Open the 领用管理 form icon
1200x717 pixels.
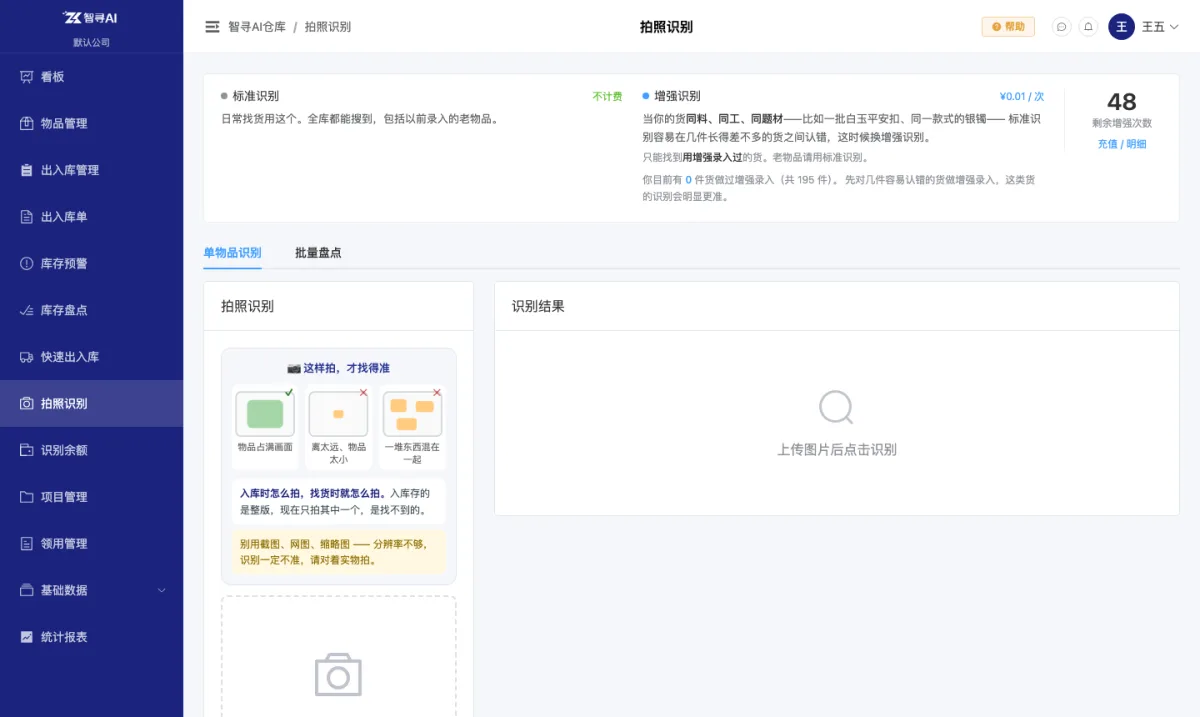pos(27,544)
